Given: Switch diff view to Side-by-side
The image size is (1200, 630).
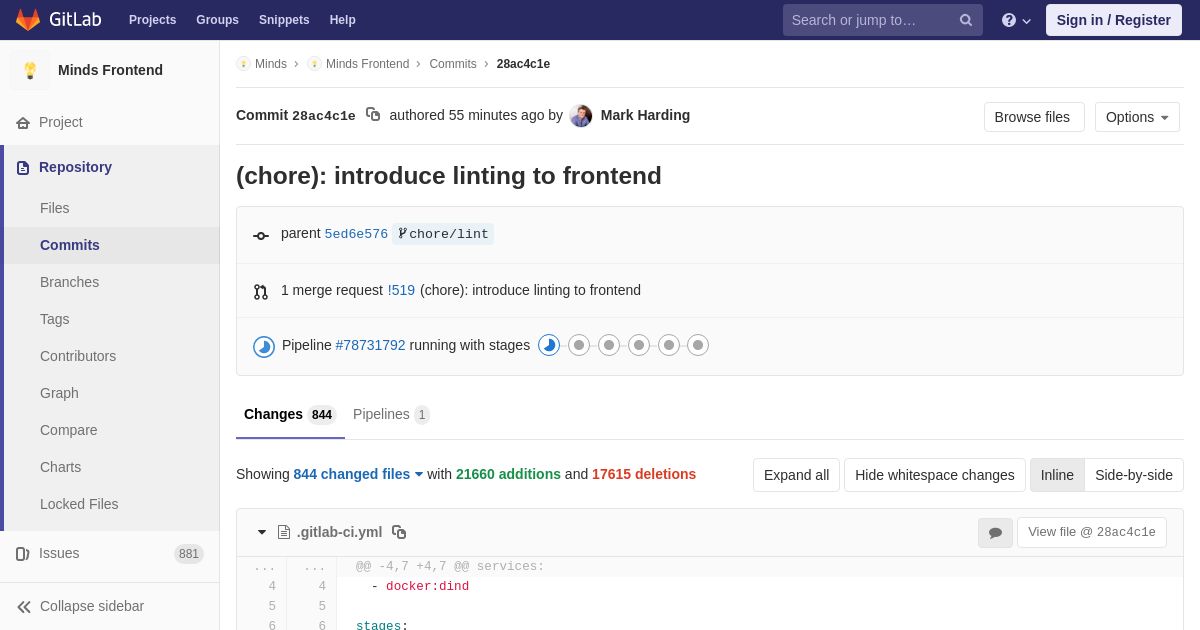Looking at the screenshot, I should [x=1134, y=475].
